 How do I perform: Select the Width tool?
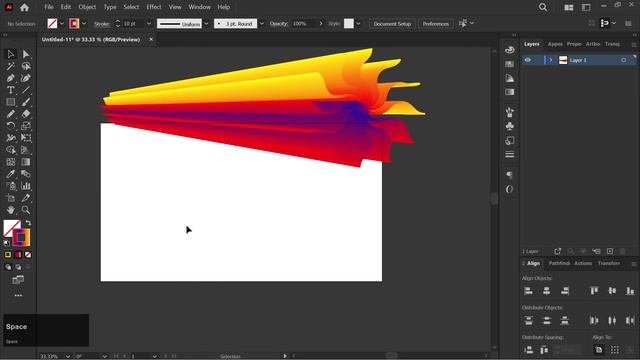point(11,138)
